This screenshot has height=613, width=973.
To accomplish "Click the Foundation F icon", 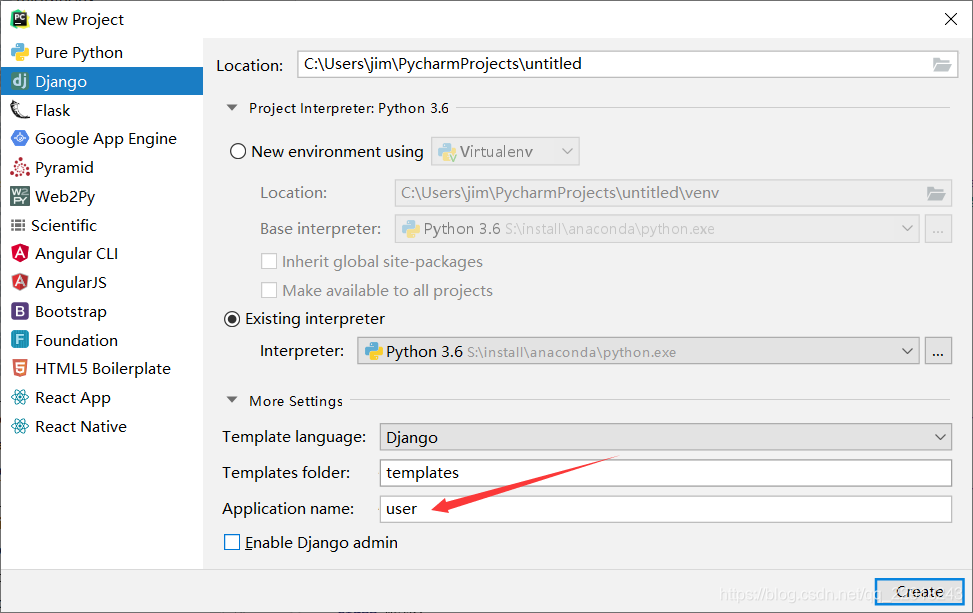I will click(20, 340).
